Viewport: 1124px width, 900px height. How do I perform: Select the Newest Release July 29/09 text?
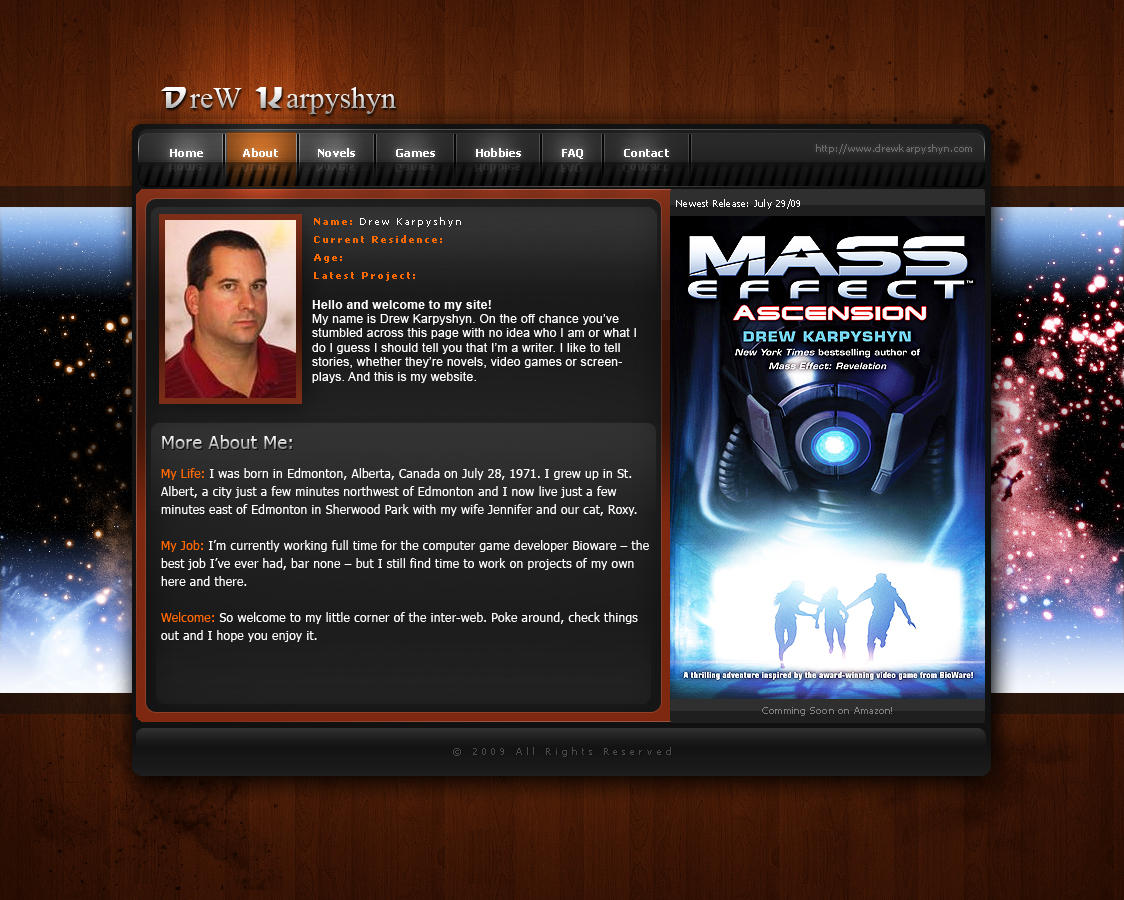coord(738,204)
